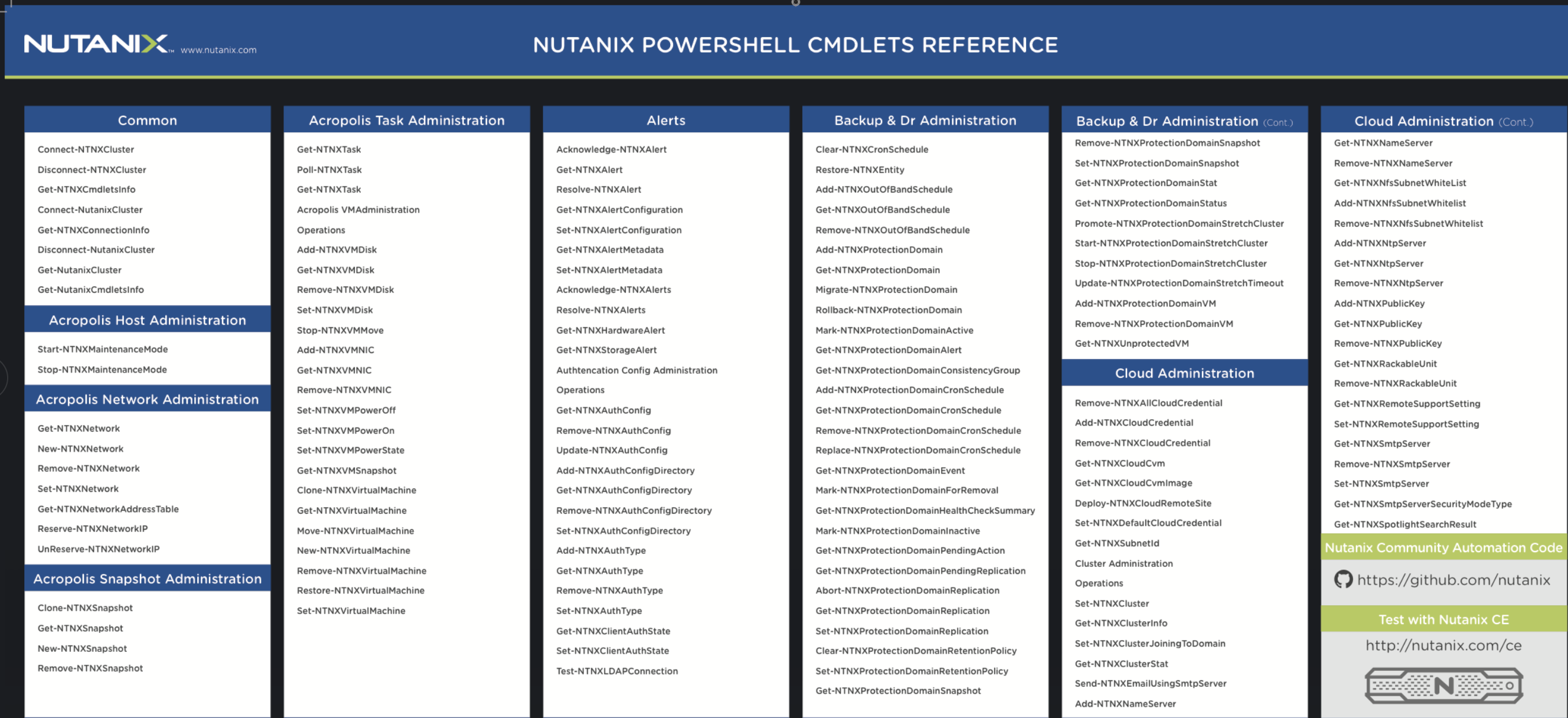The image size is (1568, 718).
Task: Click Nutanix Community Automation Code banner
Action: pyautogui.click(x=1444, y=547)
